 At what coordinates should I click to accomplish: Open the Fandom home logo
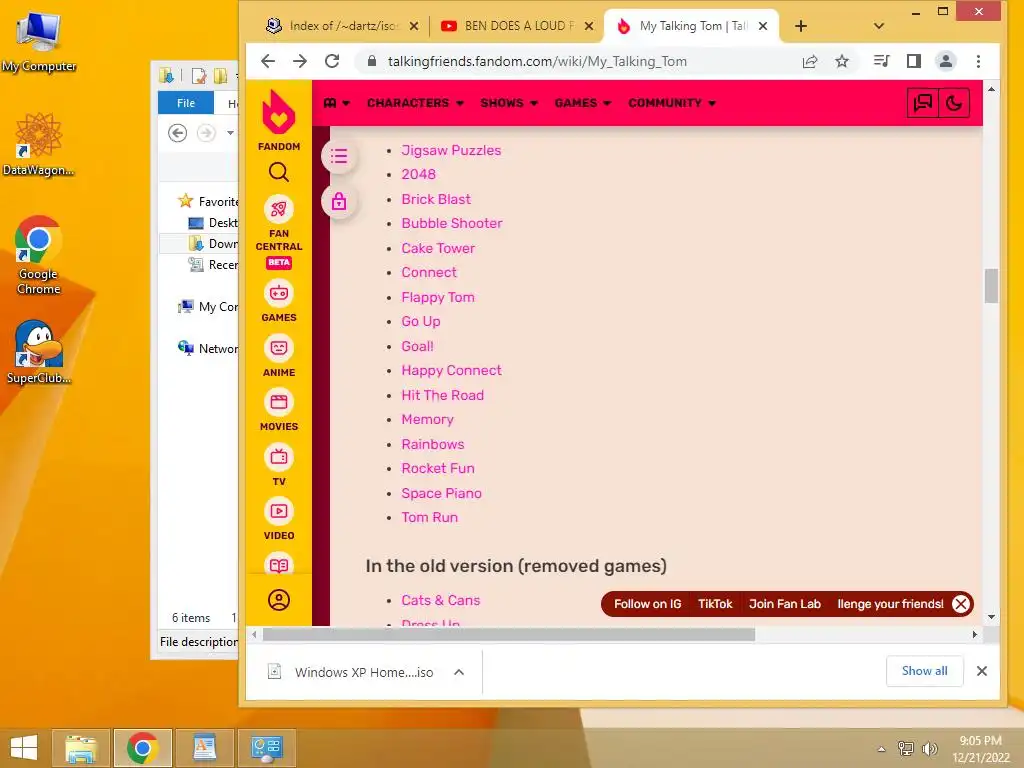[x=279, y=120]
